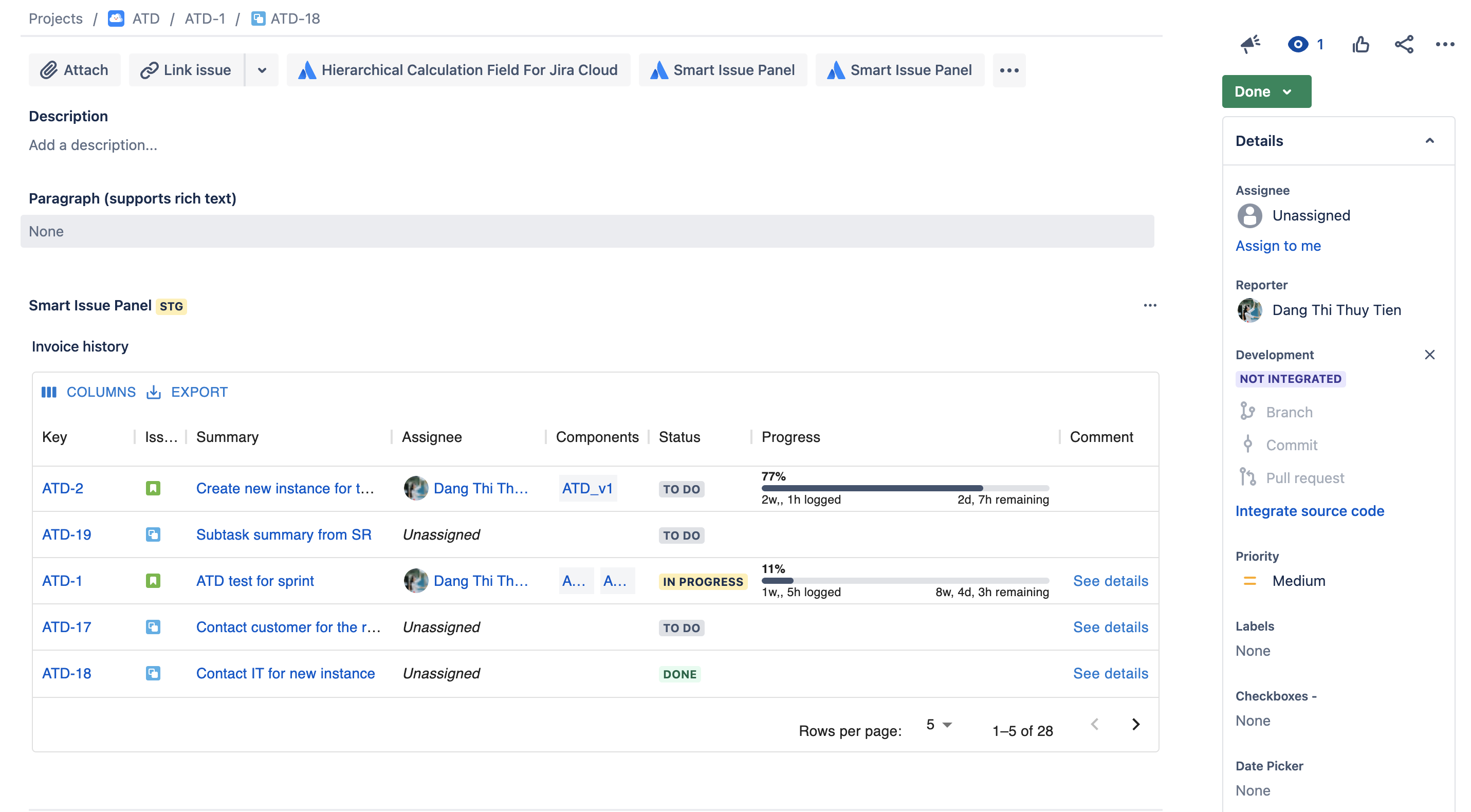Click the Assign to me link
Viewport: 1471px width, 812px height.
click(x=1278, y=246)
